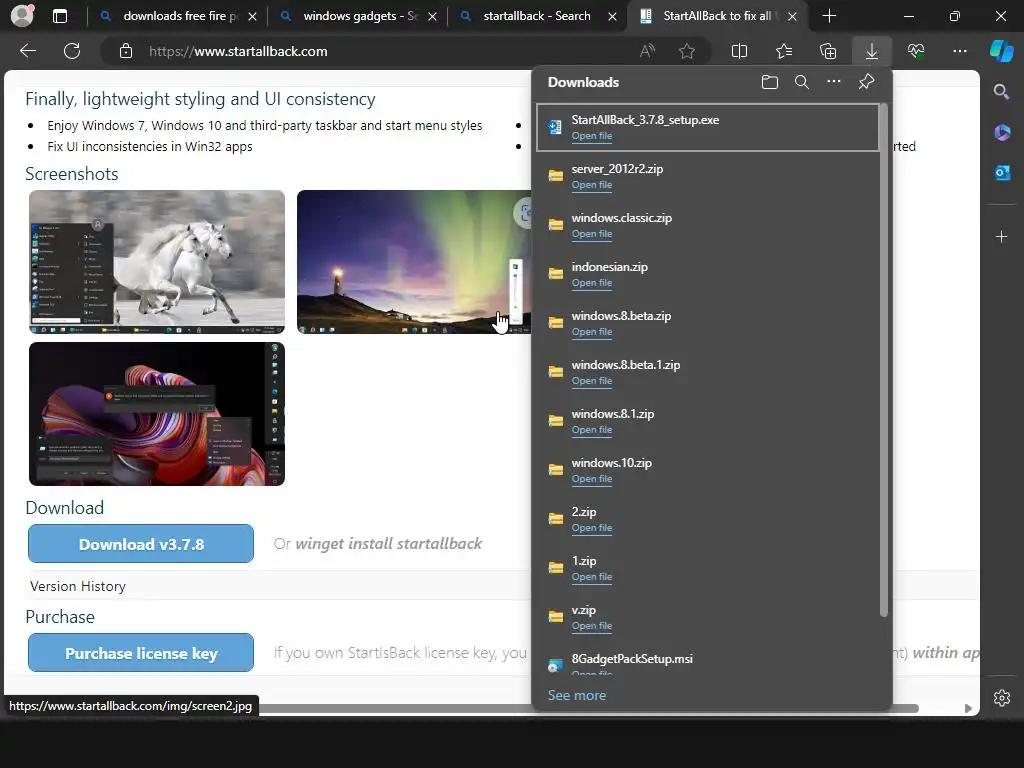This screenshot has width=1024, height=768.
Task: Click downloads panel vertical scrollbar
Action: 884,359
